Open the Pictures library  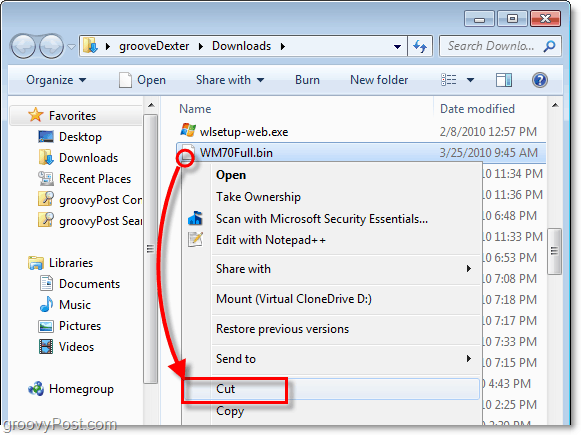(x=80, y=326)
